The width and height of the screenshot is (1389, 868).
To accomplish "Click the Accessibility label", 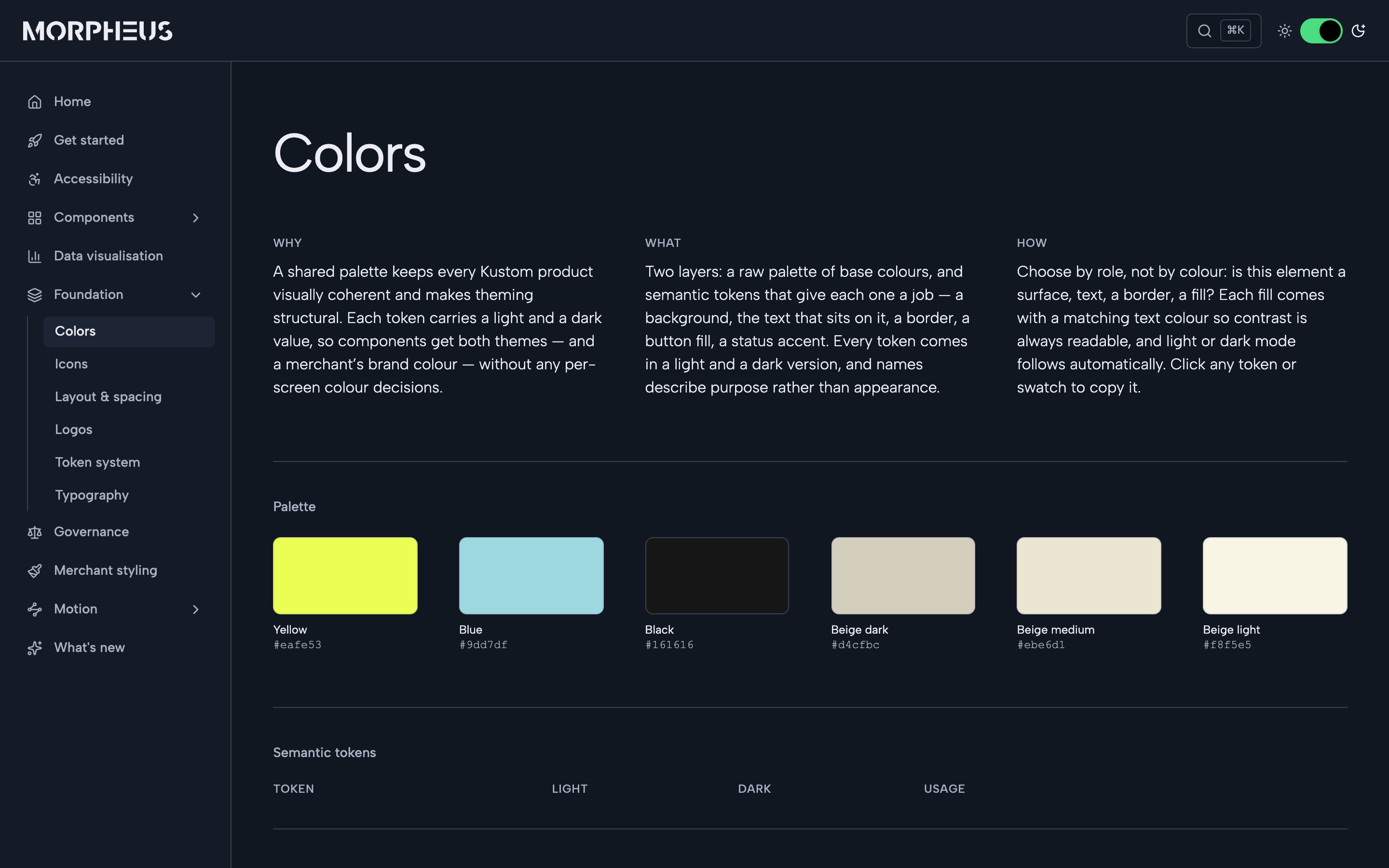I will pos(94,178).
